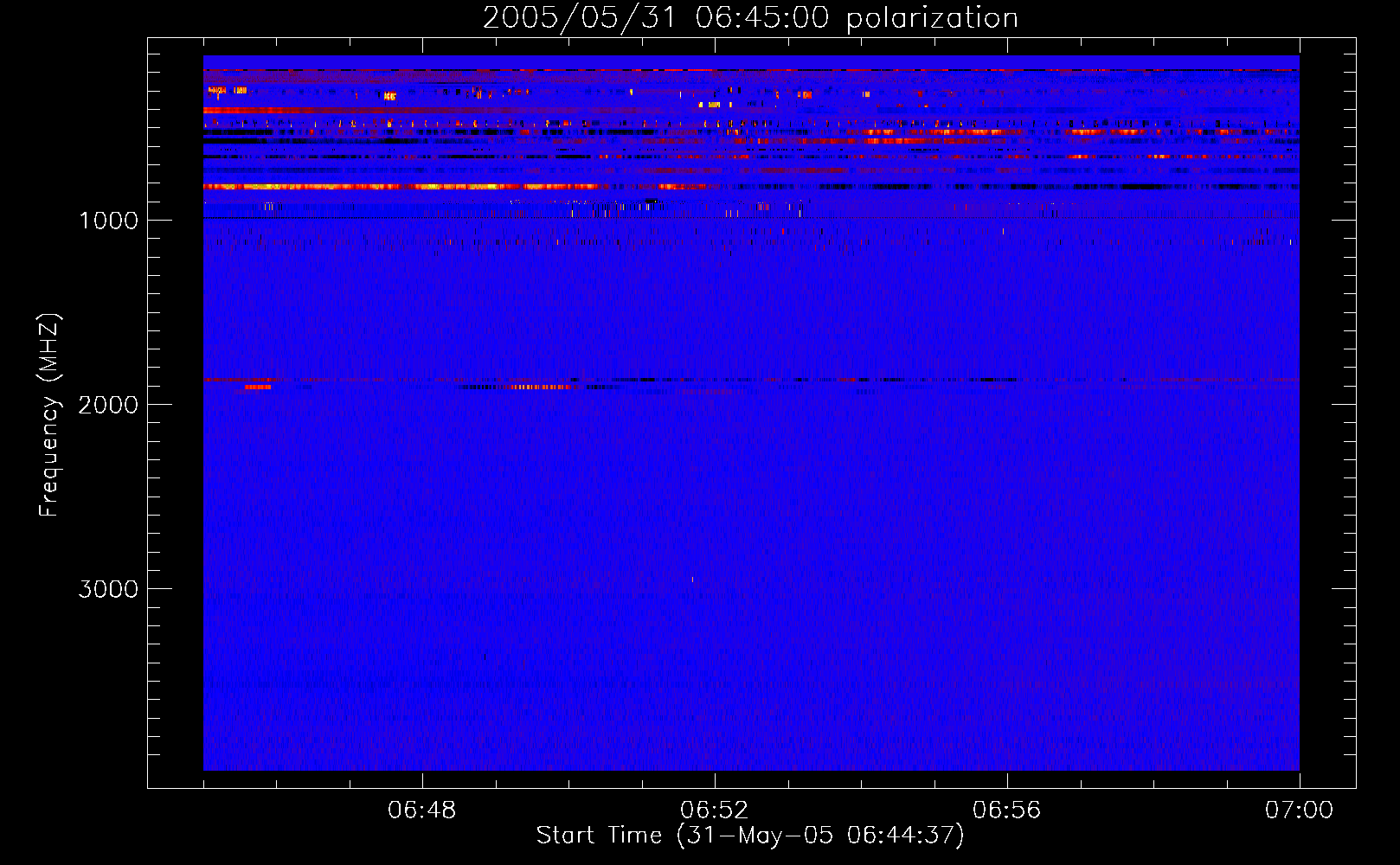Image resolution: width=1400 pixels, height=865 pixels.
Task: Click the 2000 frequency tick label
Action: (x=108, y=405)
